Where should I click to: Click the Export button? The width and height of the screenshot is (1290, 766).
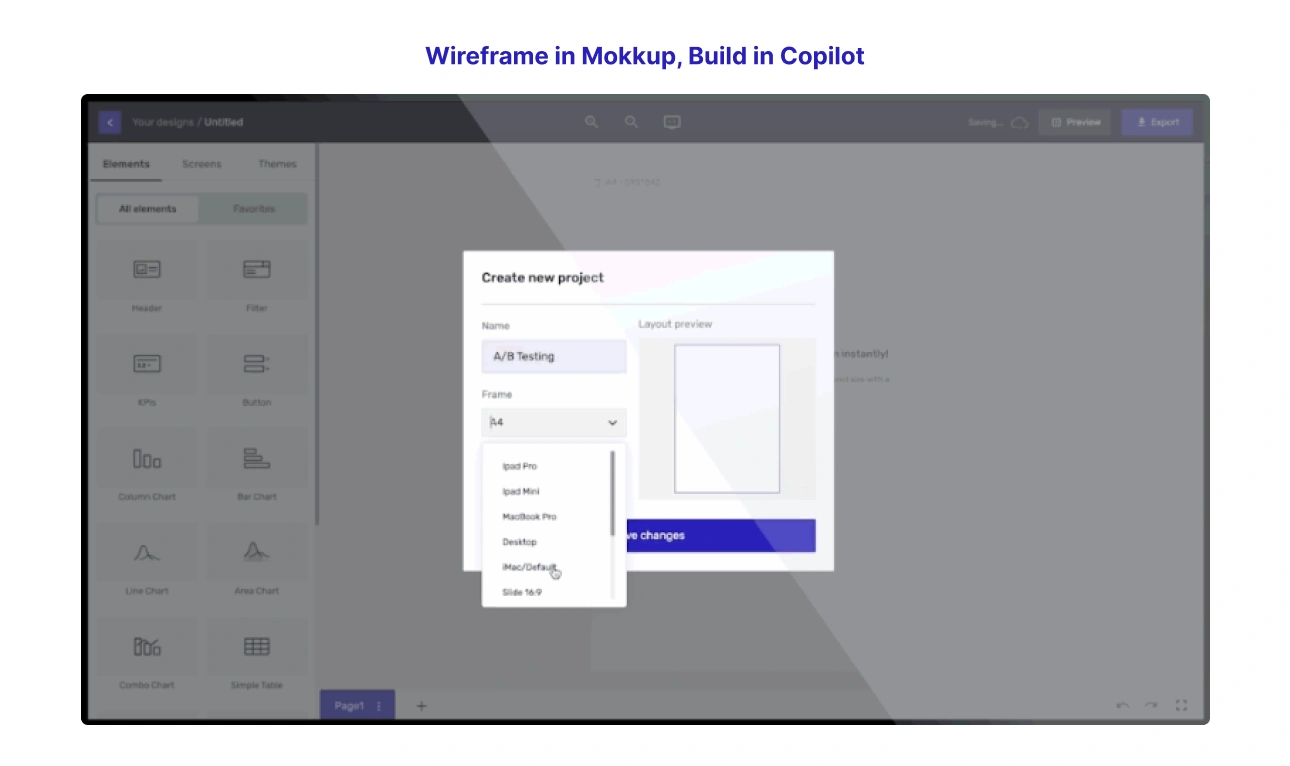coord(1157,122)
